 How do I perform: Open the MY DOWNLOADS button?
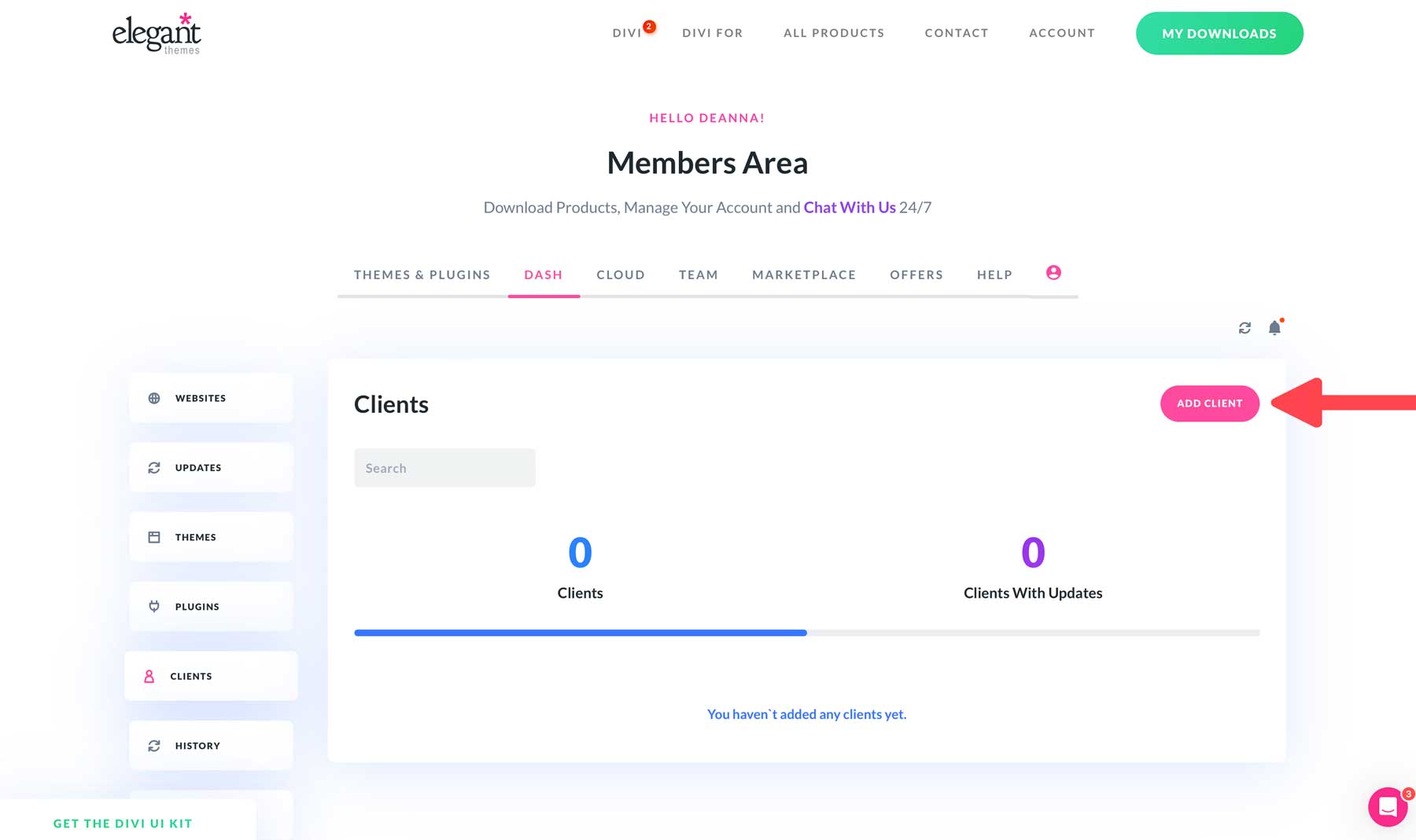(x=1219, y=33)
